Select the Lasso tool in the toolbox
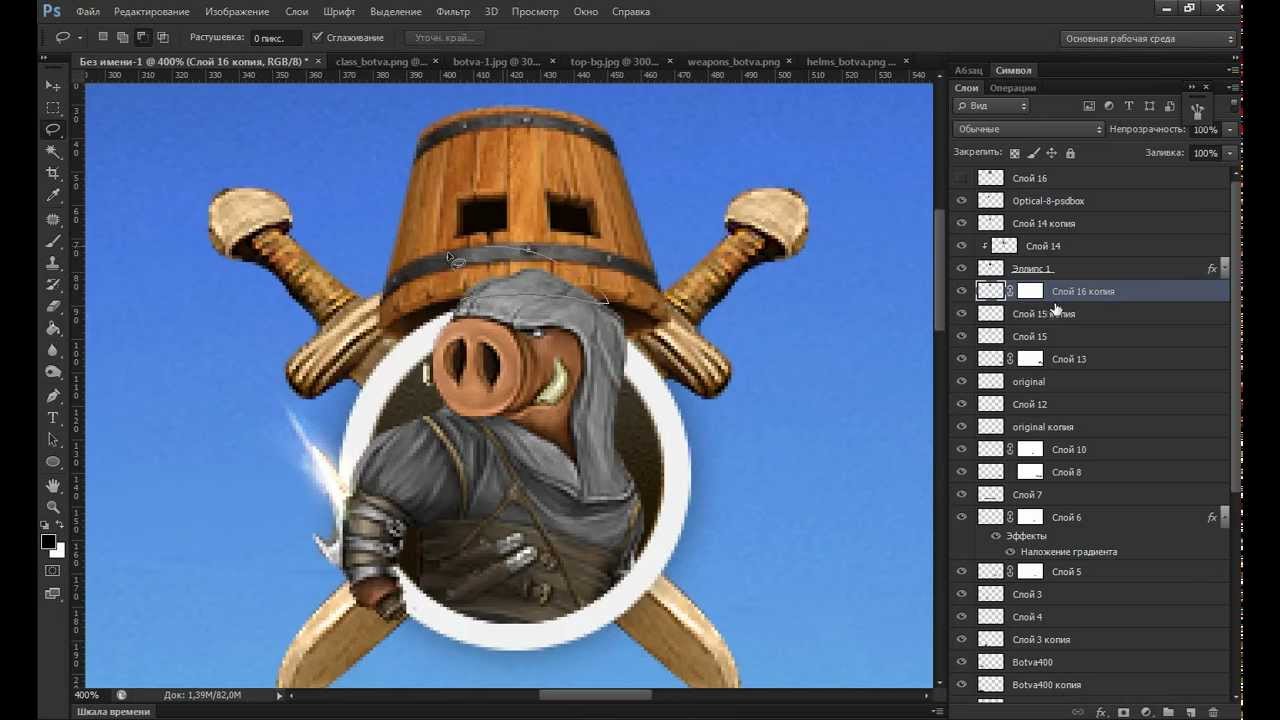Image resolution: width=1280 pixels, height=720 pixels. [x=53, y=130]
